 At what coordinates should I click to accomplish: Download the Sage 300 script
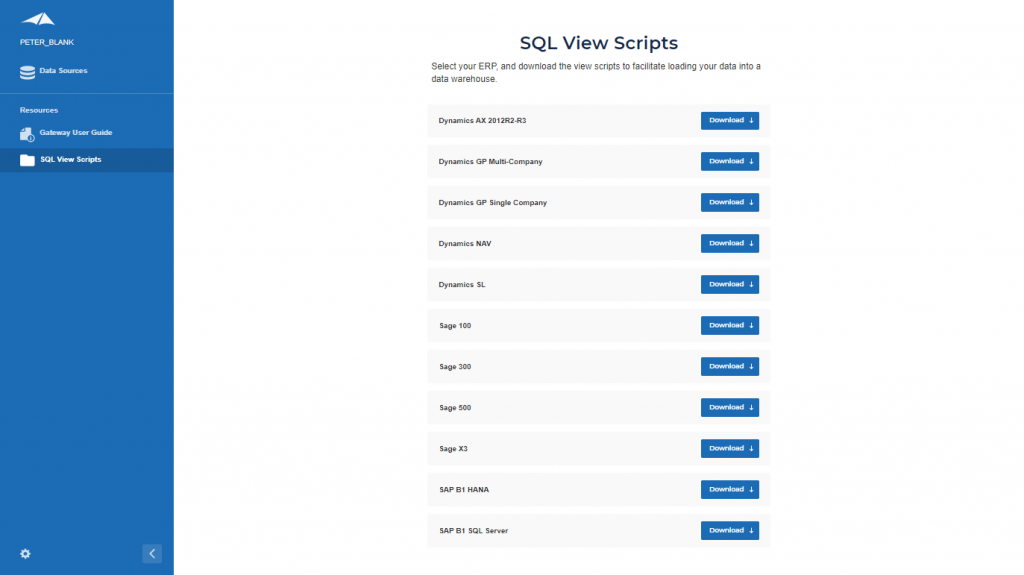pos(729,367)
